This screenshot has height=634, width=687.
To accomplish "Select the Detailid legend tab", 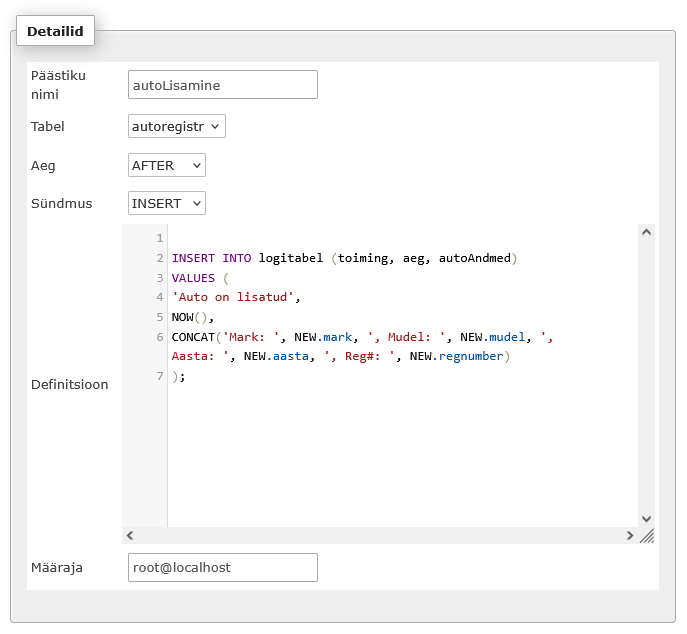I will [55, 31].
